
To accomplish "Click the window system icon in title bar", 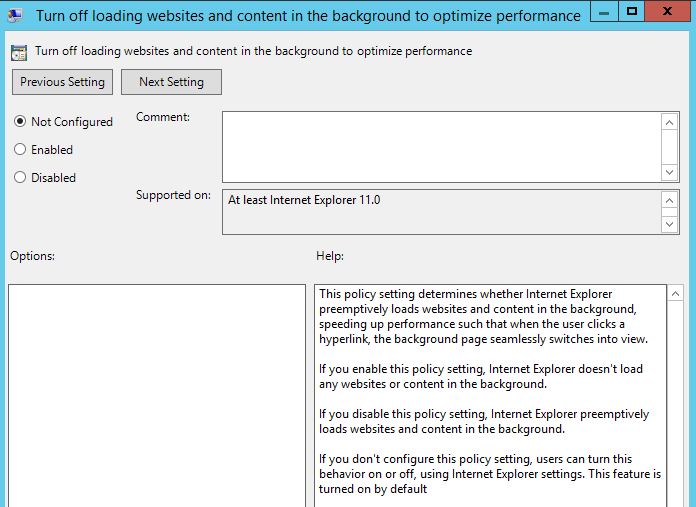I will pyautogui.click(x=16, y=15).
